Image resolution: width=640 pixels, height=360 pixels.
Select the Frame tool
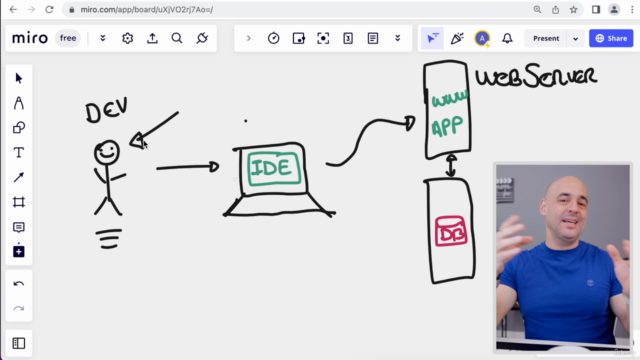pyautogui.click(x=18, y=202)
